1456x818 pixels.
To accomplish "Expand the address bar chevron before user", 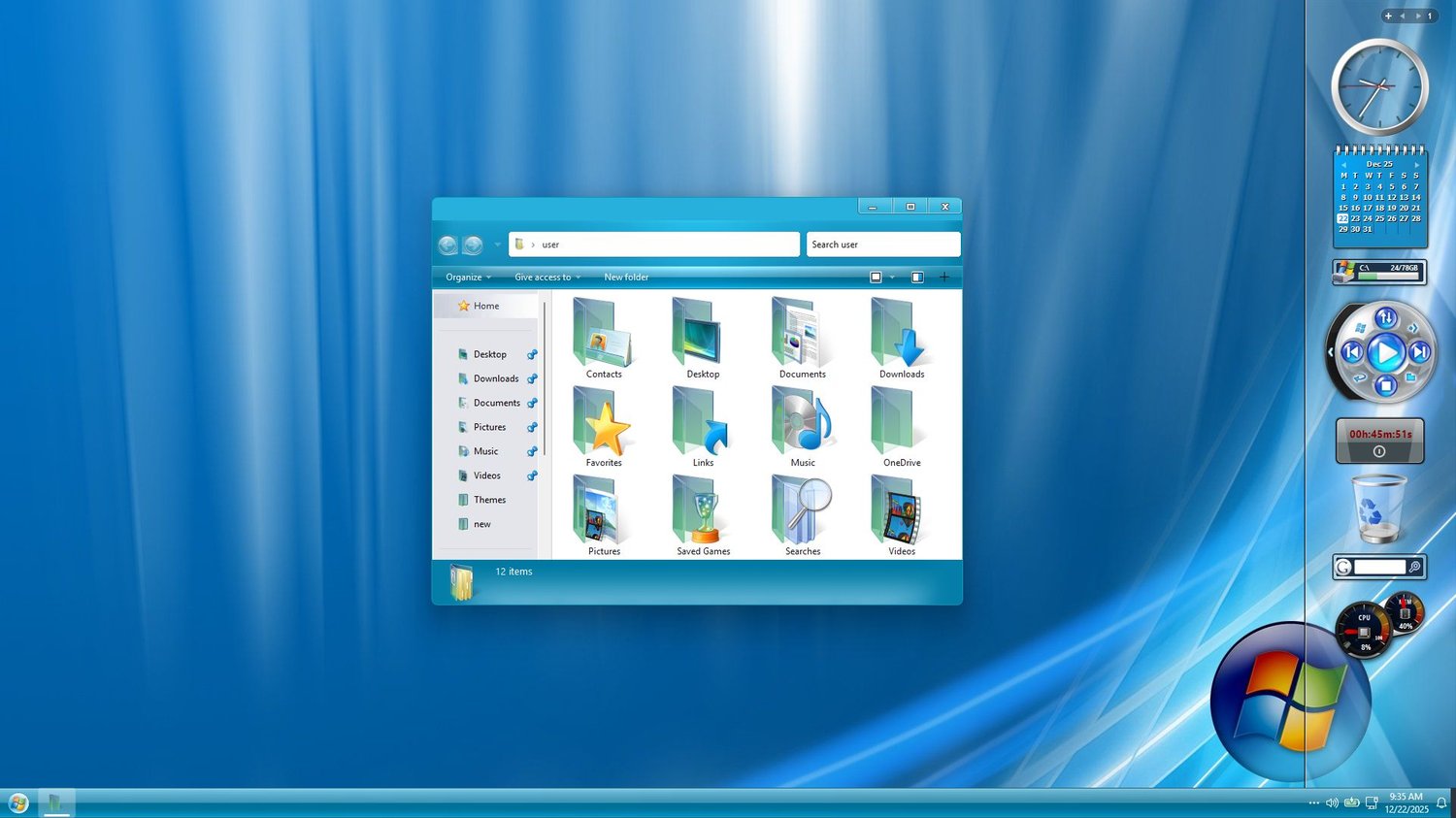I will tap(533, 245).
